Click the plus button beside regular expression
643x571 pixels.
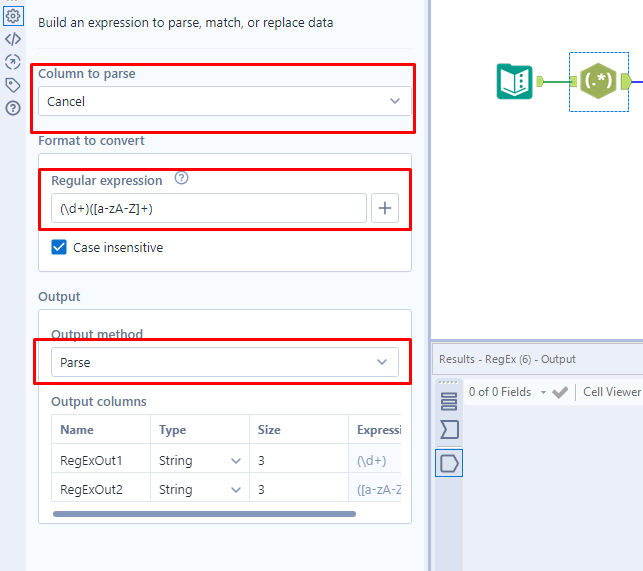click(x=386, y=208)
